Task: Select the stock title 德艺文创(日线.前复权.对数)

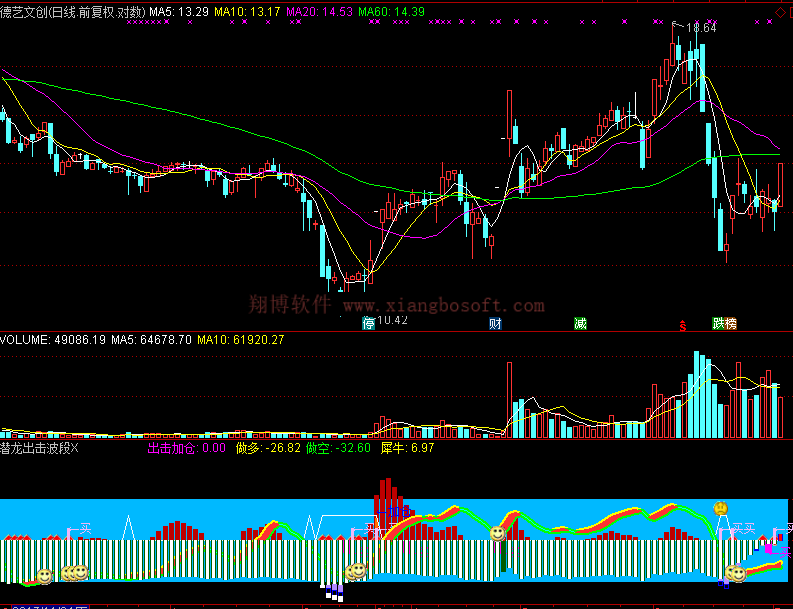Action: click(x=73, y=12)
